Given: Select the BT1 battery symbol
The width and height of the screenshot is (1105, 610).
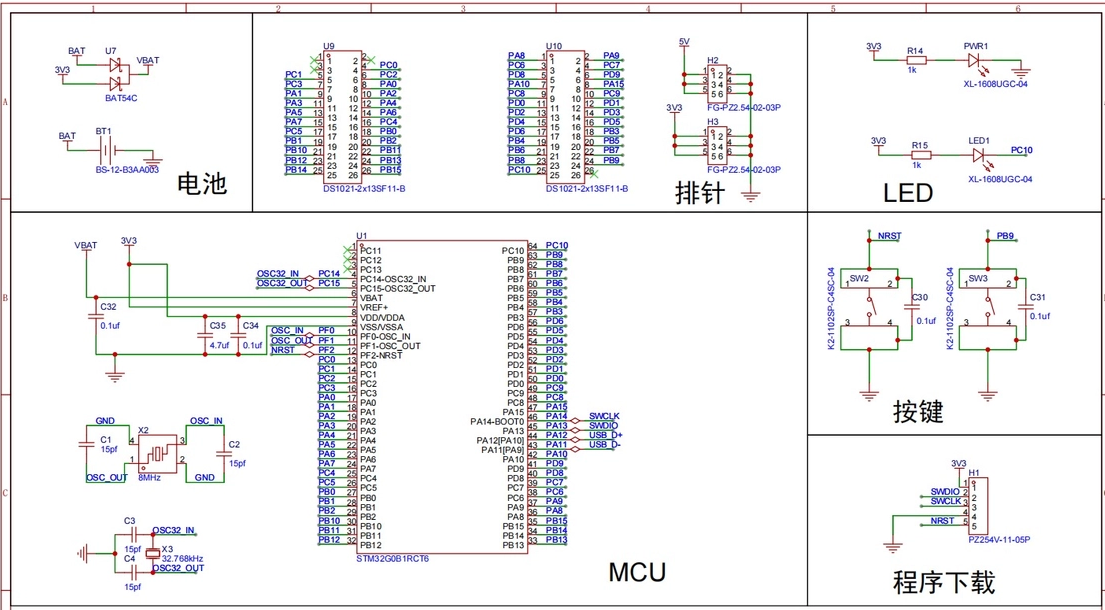Looking at the screenshot, I should (x=108, y=150).
